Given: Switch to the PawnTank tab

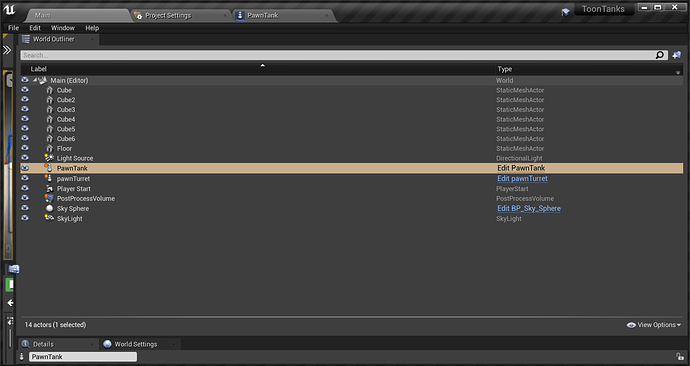Looking at the screenshot, I should click(285, 15).
